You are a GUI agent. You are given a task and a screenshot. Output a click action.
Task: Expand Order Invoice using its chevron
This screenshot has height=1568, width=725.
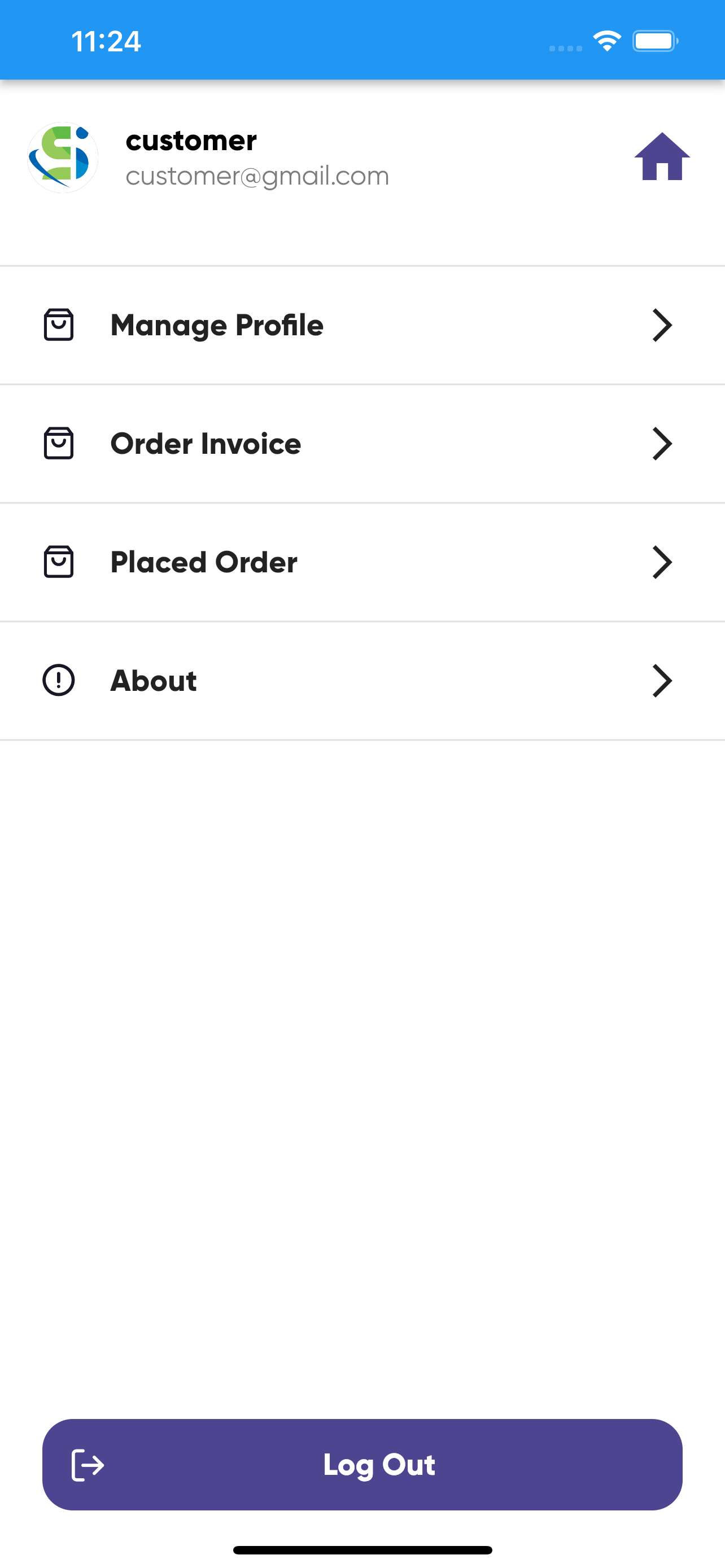pos(662,444)
